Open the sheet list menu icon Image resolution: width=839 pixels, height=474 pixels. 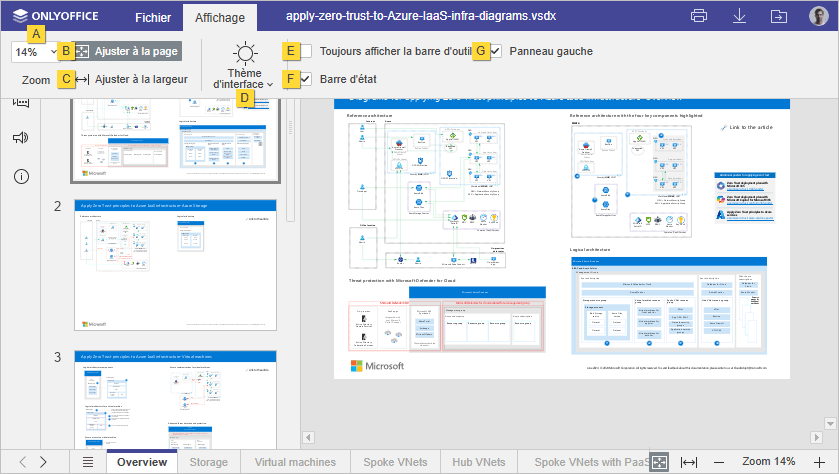pyautogui.click(x=88, y=462)
